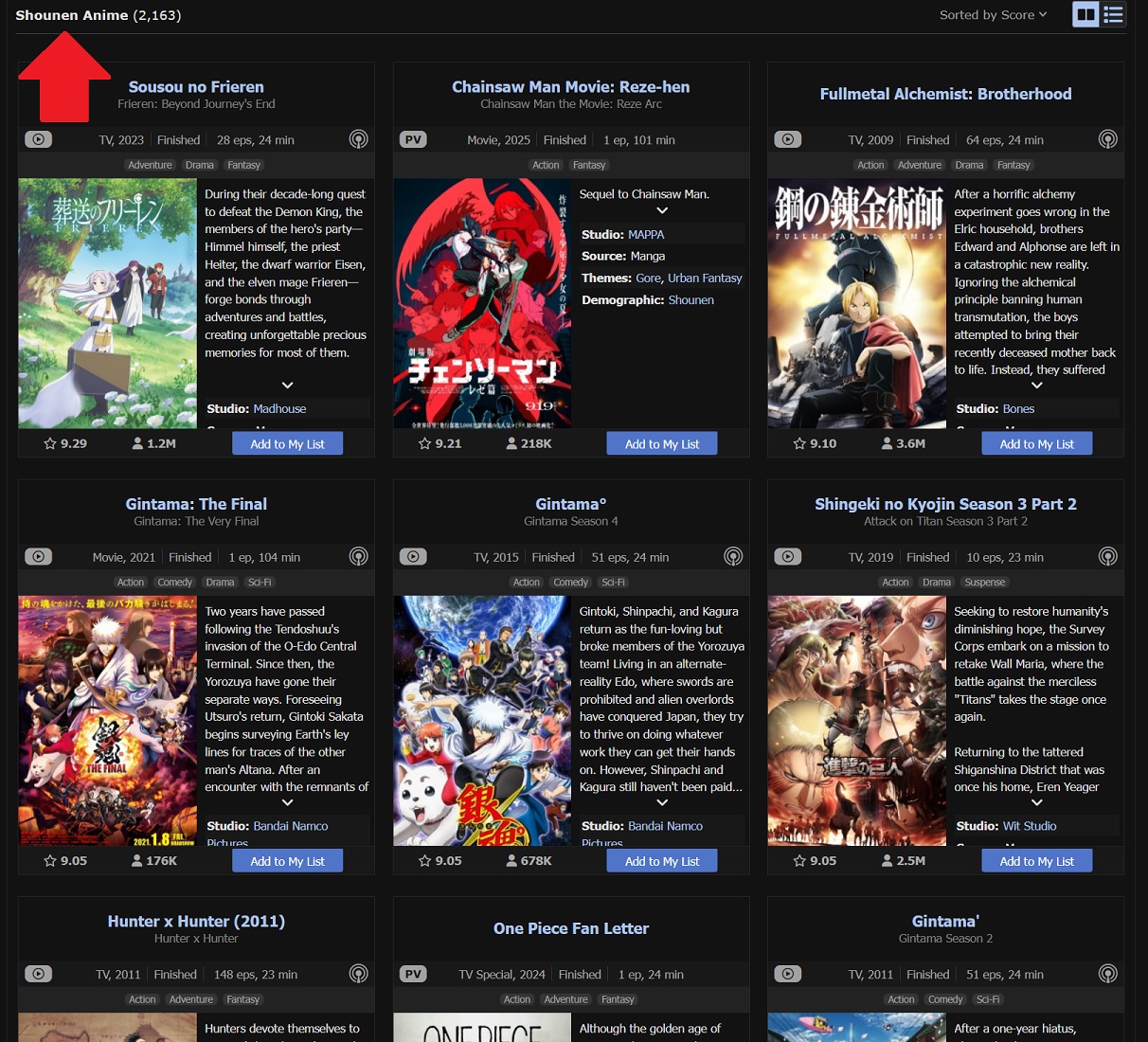Open Fullmetal Alchemist: Brotherhood title link

click(945, 94)
